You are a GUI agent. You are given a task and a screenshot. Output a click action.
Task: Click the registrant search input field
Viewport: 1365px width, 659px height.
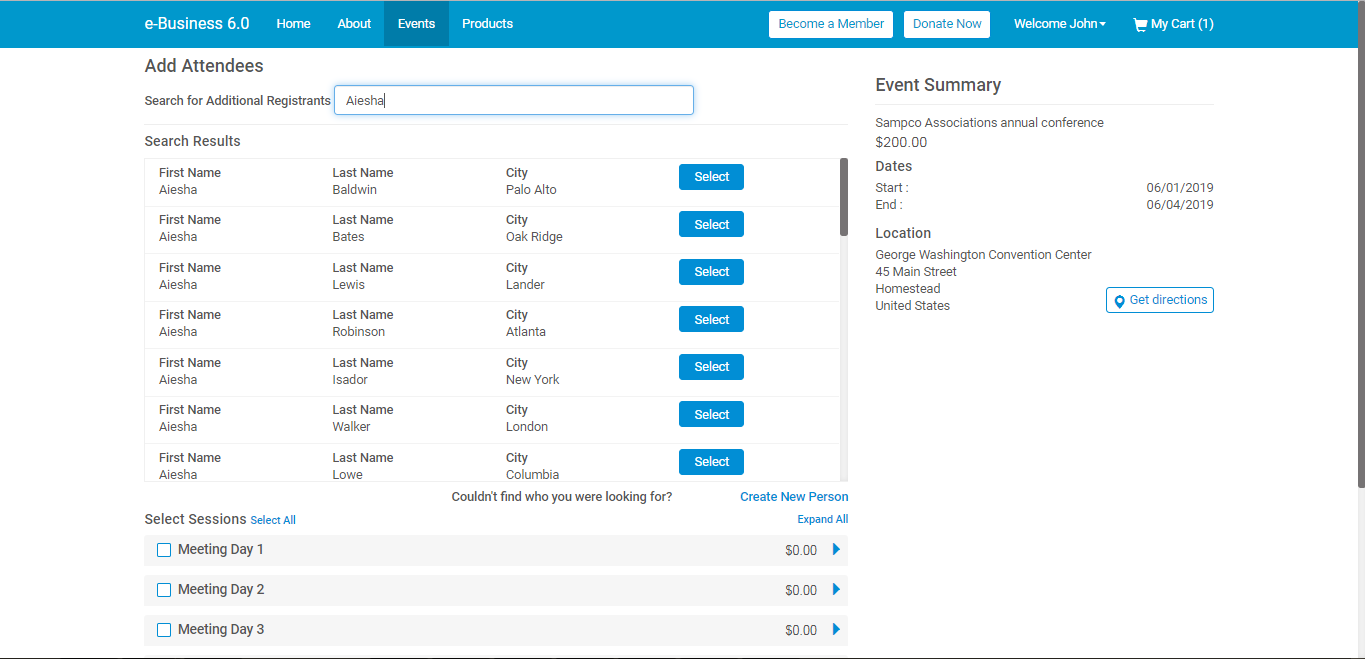pyautogui.click(x=513, y=100)
